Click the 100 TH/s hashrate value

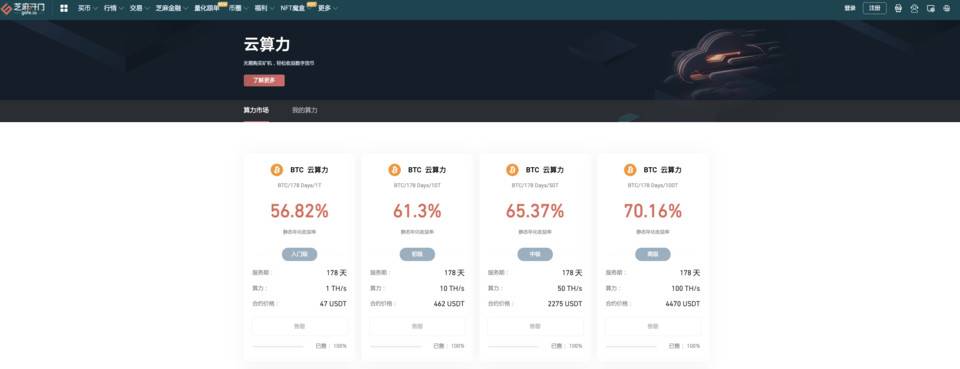686,288
